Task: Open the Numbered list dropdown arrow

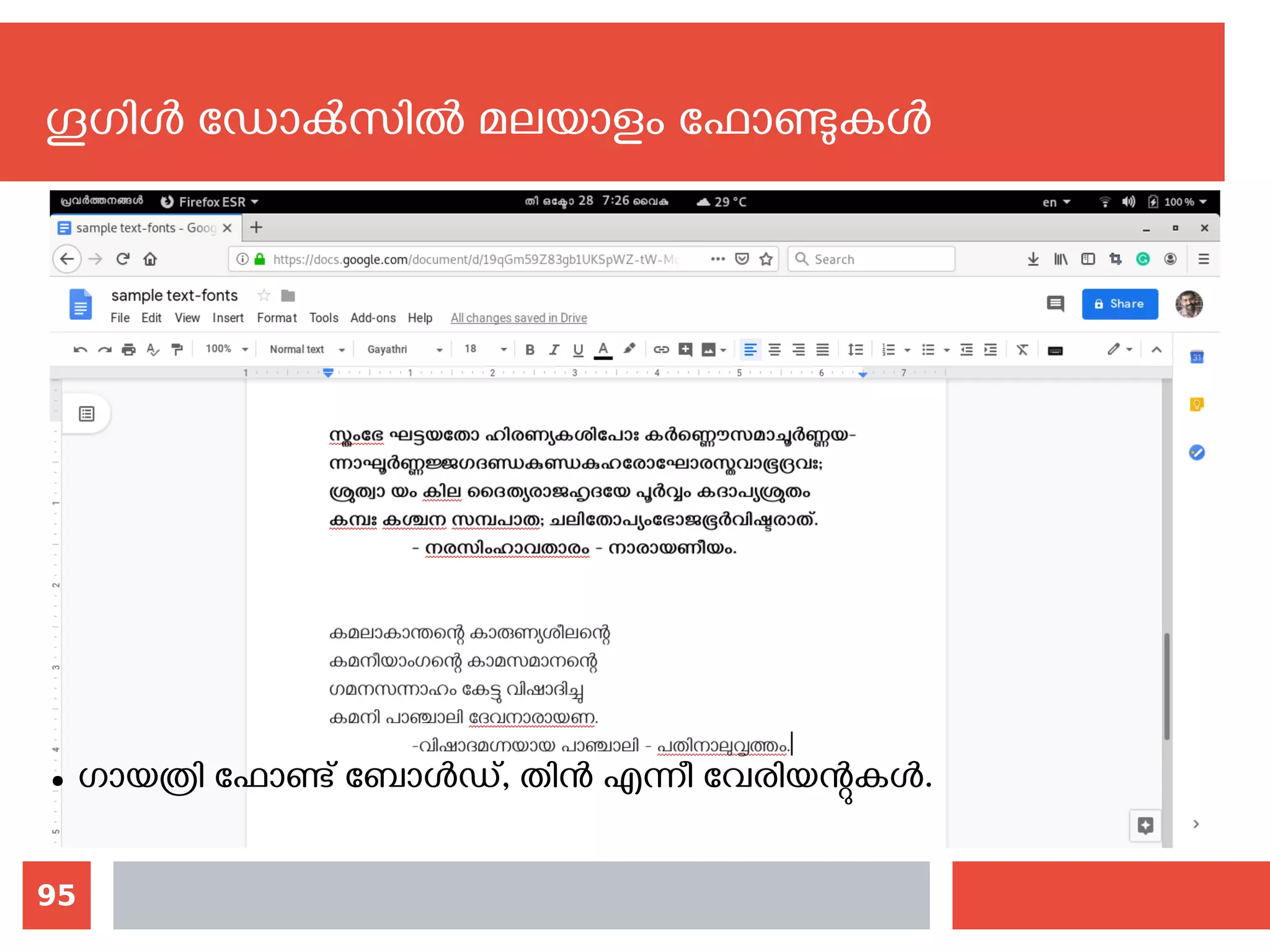Action: pos(907,350)
